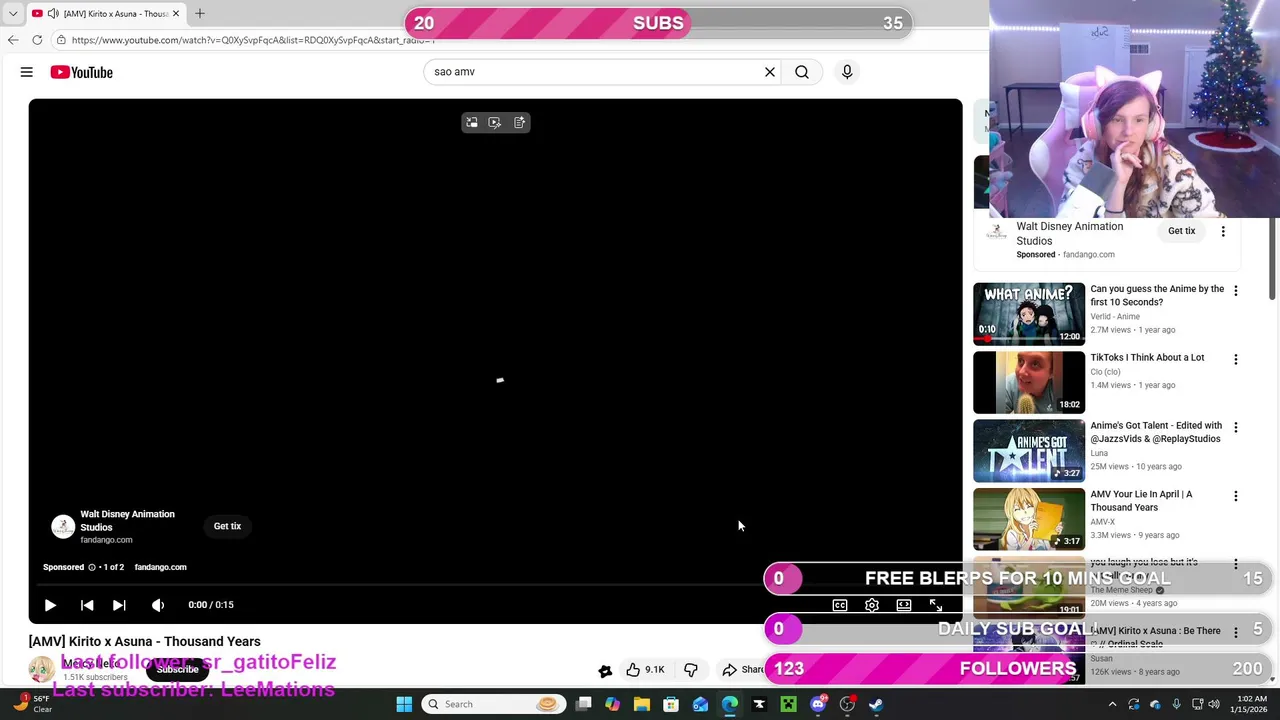Open menu for 'TikToks I Think About a Lot'

[x=1236, y=359]
